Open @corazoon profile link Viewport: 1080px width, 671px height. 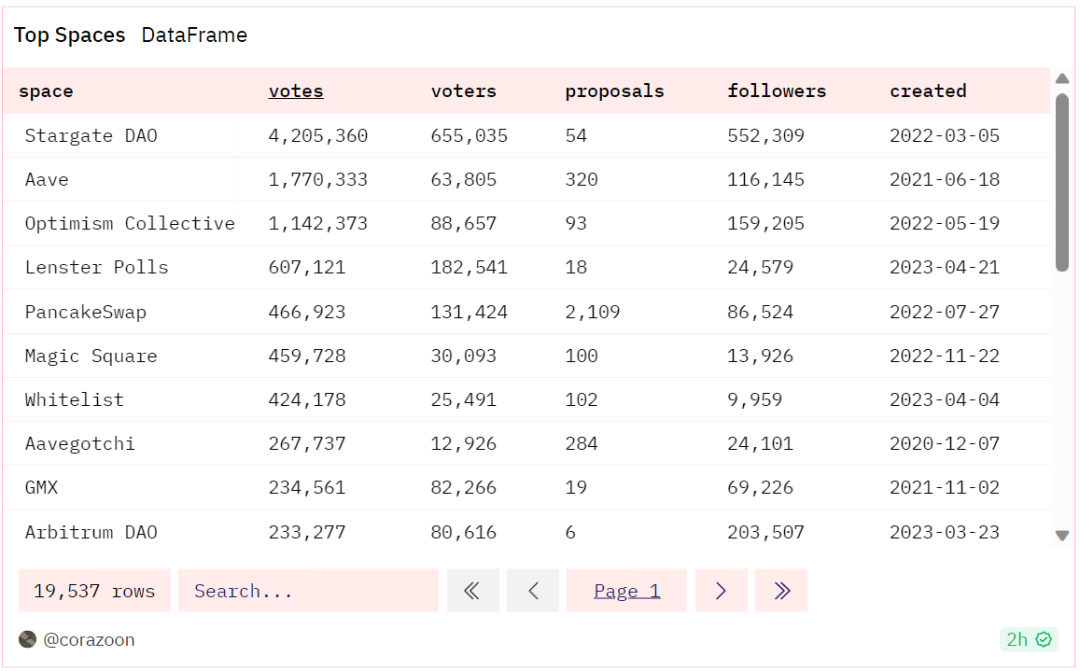pos(89,639)
